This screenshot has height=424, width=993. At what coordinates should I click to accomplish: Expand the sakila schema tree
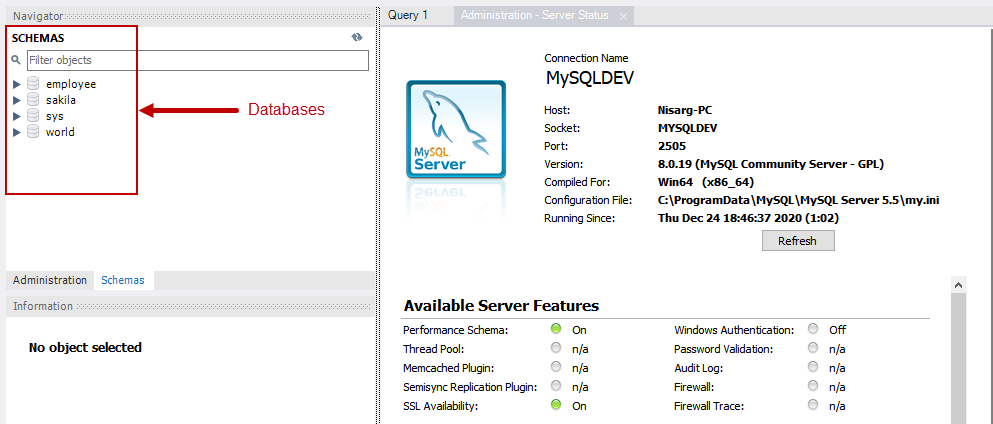tap(17, 100)
